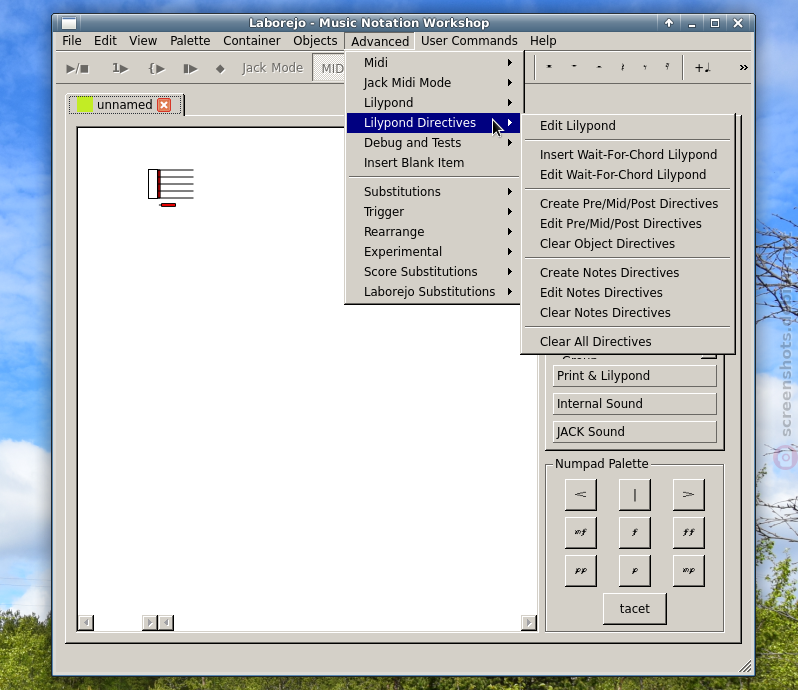
Task: Insert pianissimo (pp) dynamic from Numpad Palette
Action: 581,570
